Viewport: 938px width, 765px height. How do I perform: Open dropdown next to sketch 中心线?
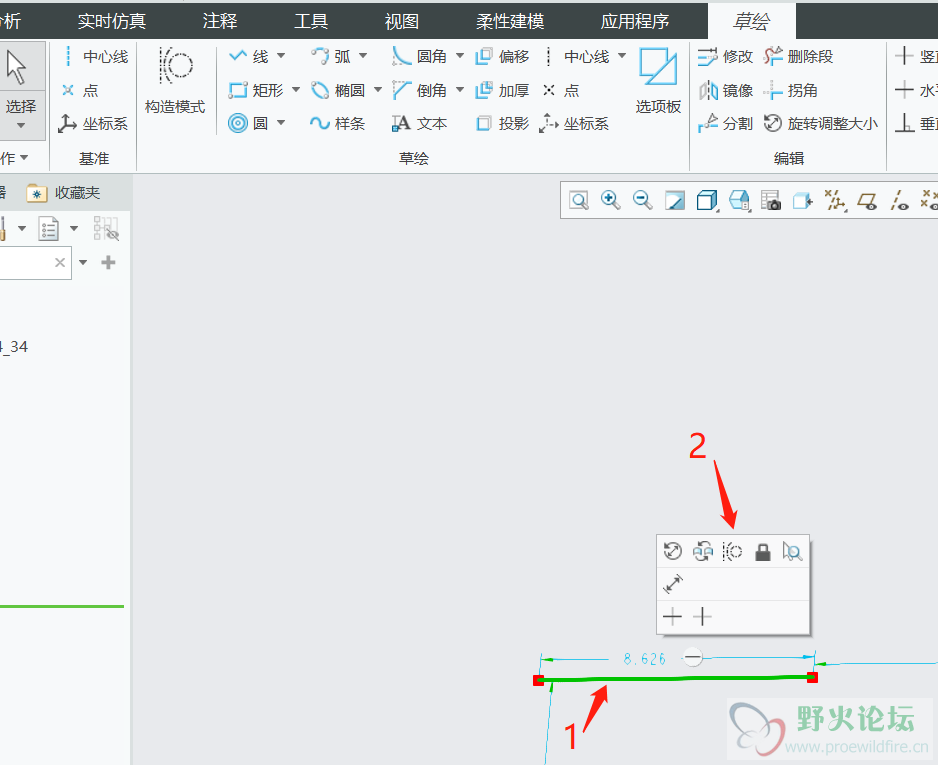coord(622,56)
